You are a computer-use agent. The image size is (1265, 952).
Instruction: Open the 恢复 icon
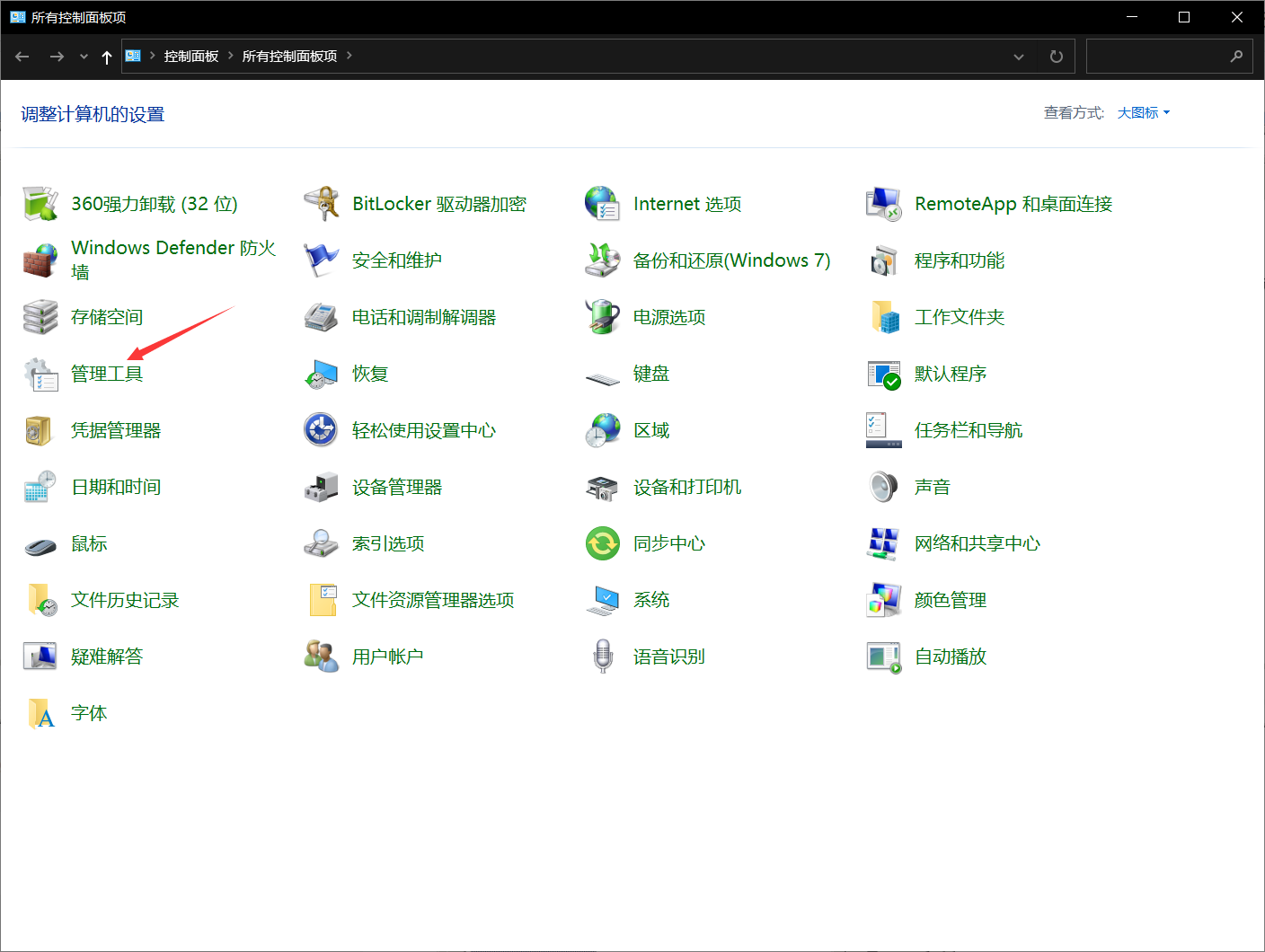click(322, 374)
